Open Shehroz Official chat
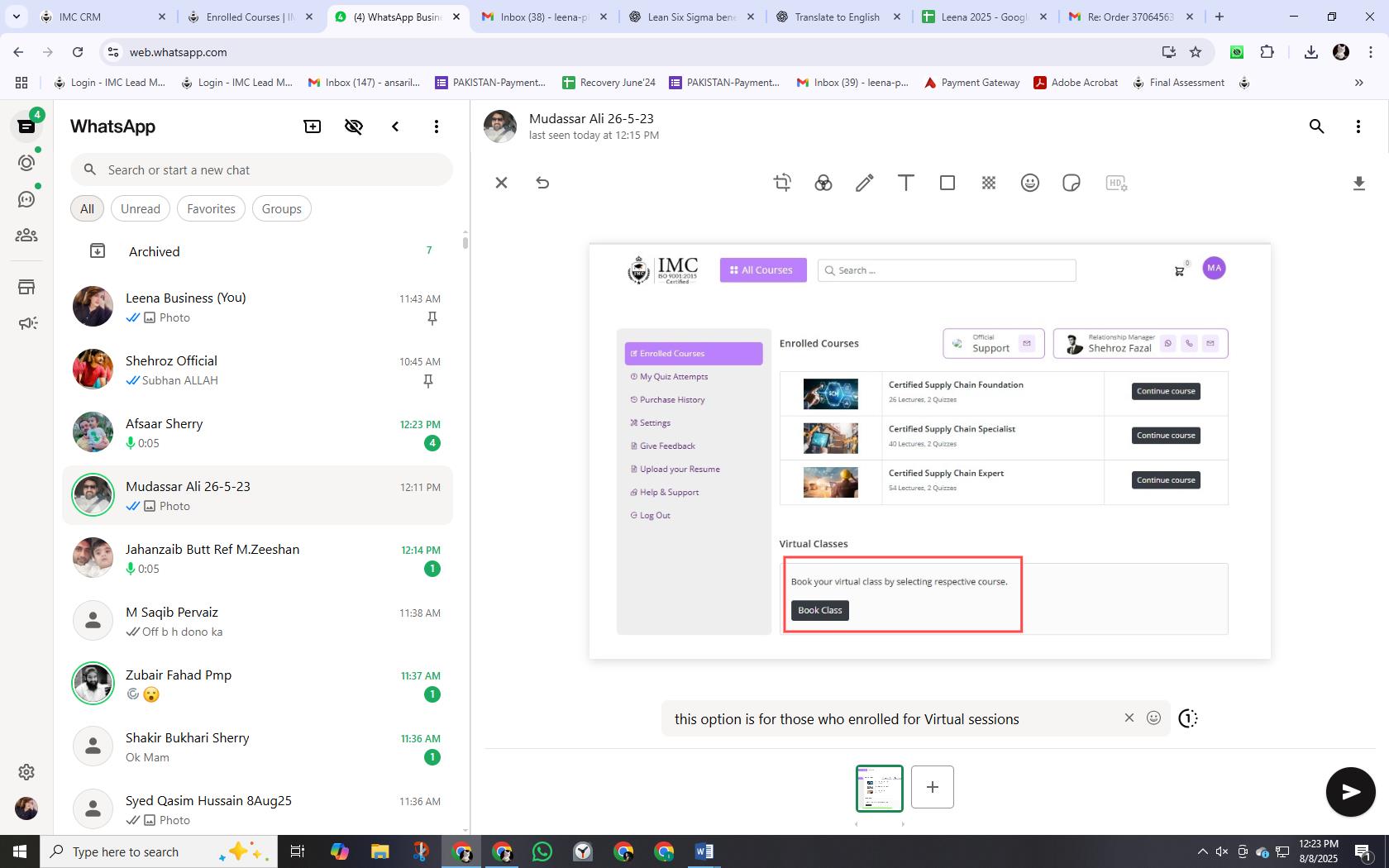Viewport: 1389px width, 868px height. pos(258,370)
